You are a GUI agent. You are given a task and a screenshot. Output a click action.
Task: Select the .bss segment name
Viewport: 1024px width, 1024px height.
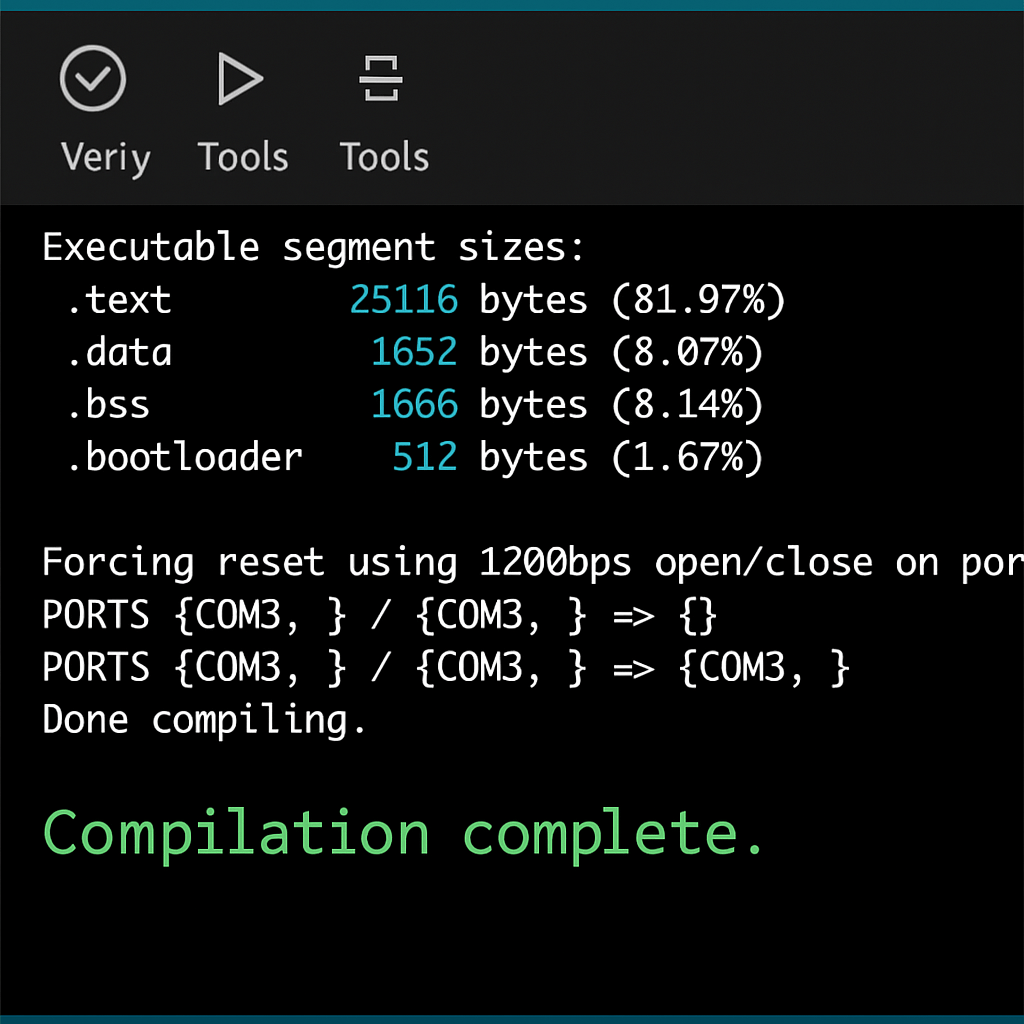tap(108, 404)
